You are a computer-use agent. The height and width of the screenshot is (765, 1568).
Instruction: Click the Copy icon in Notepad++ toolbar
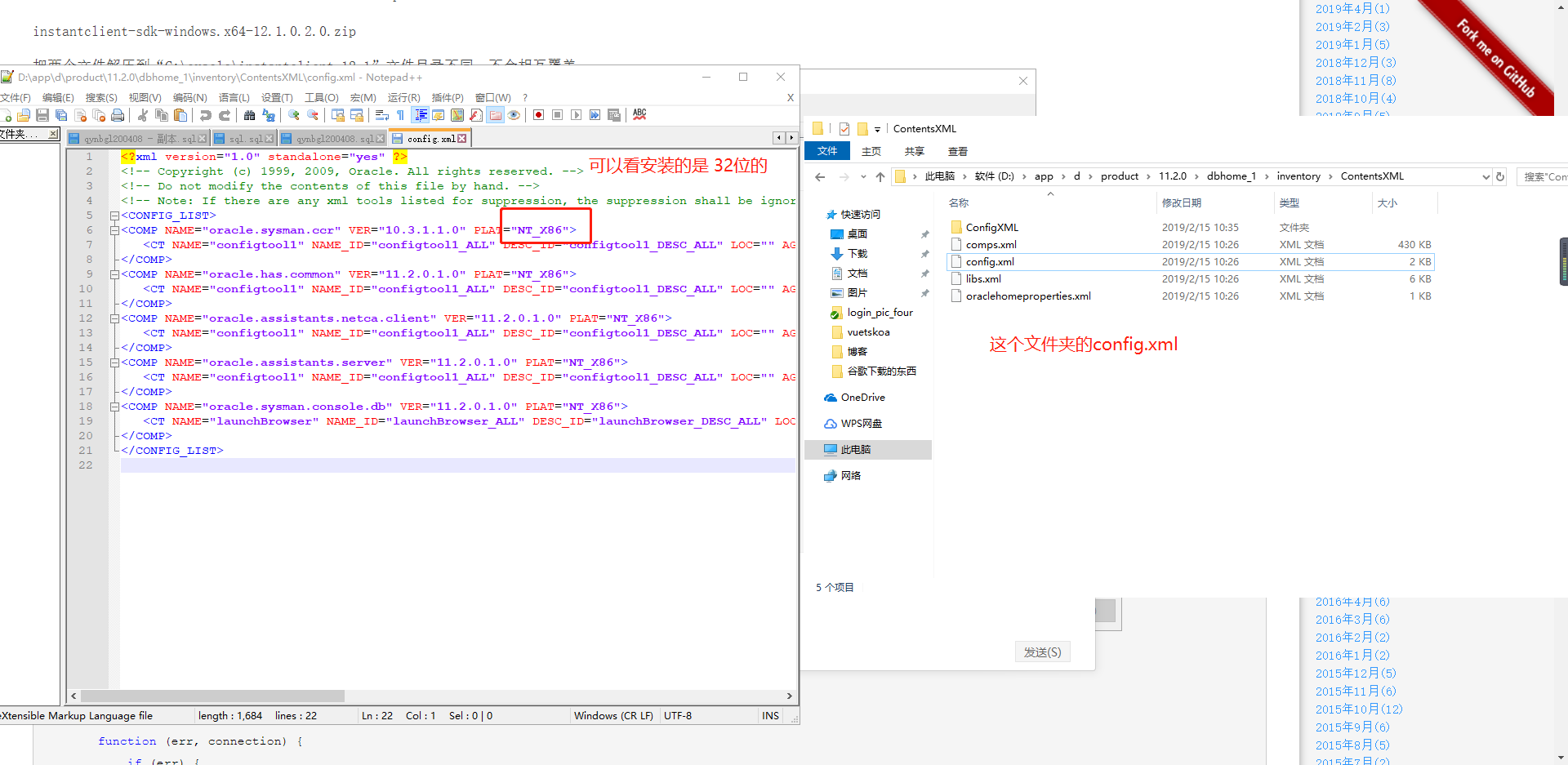[x=162, y=115]
